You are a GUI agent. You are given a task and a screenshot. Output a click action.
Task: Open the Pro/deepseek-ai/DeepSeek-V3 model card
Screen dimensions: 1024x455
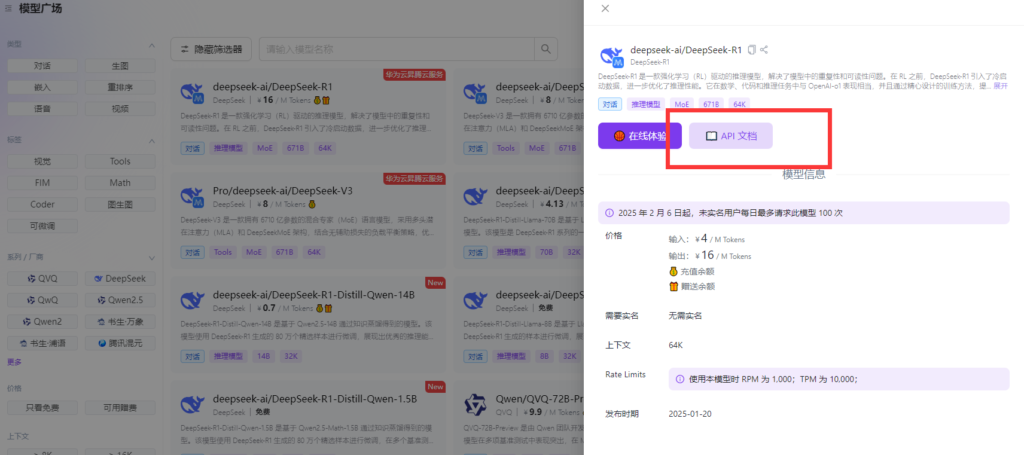[309, 219]
